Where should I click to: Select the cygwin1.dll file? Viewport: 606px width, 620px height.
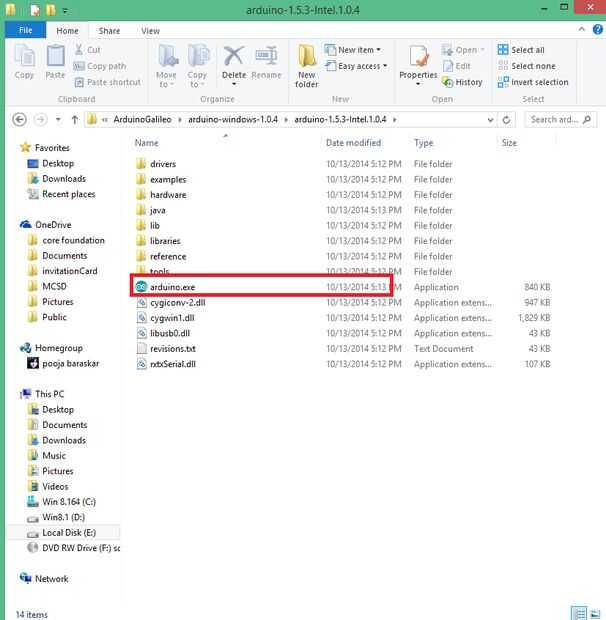click(x=172, y=318)
